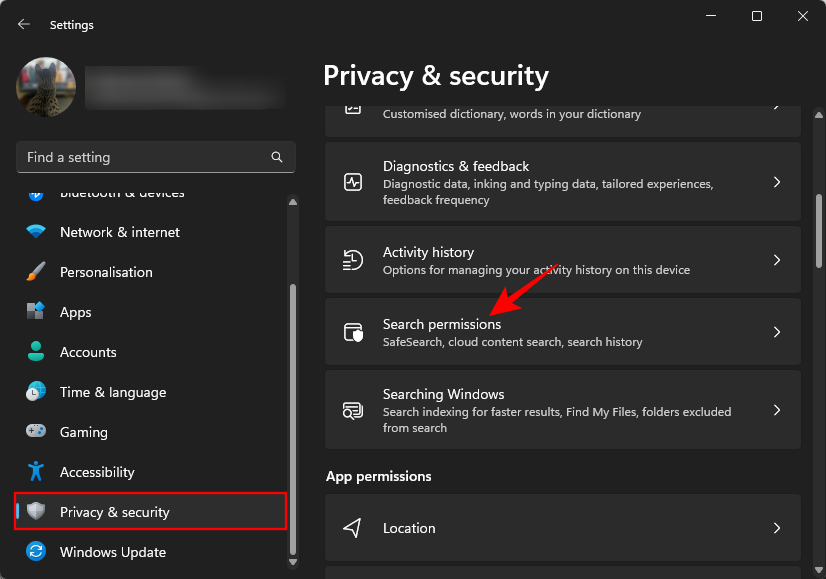
Task: Expand the Location chevron
Action: (x=777, y=528)
